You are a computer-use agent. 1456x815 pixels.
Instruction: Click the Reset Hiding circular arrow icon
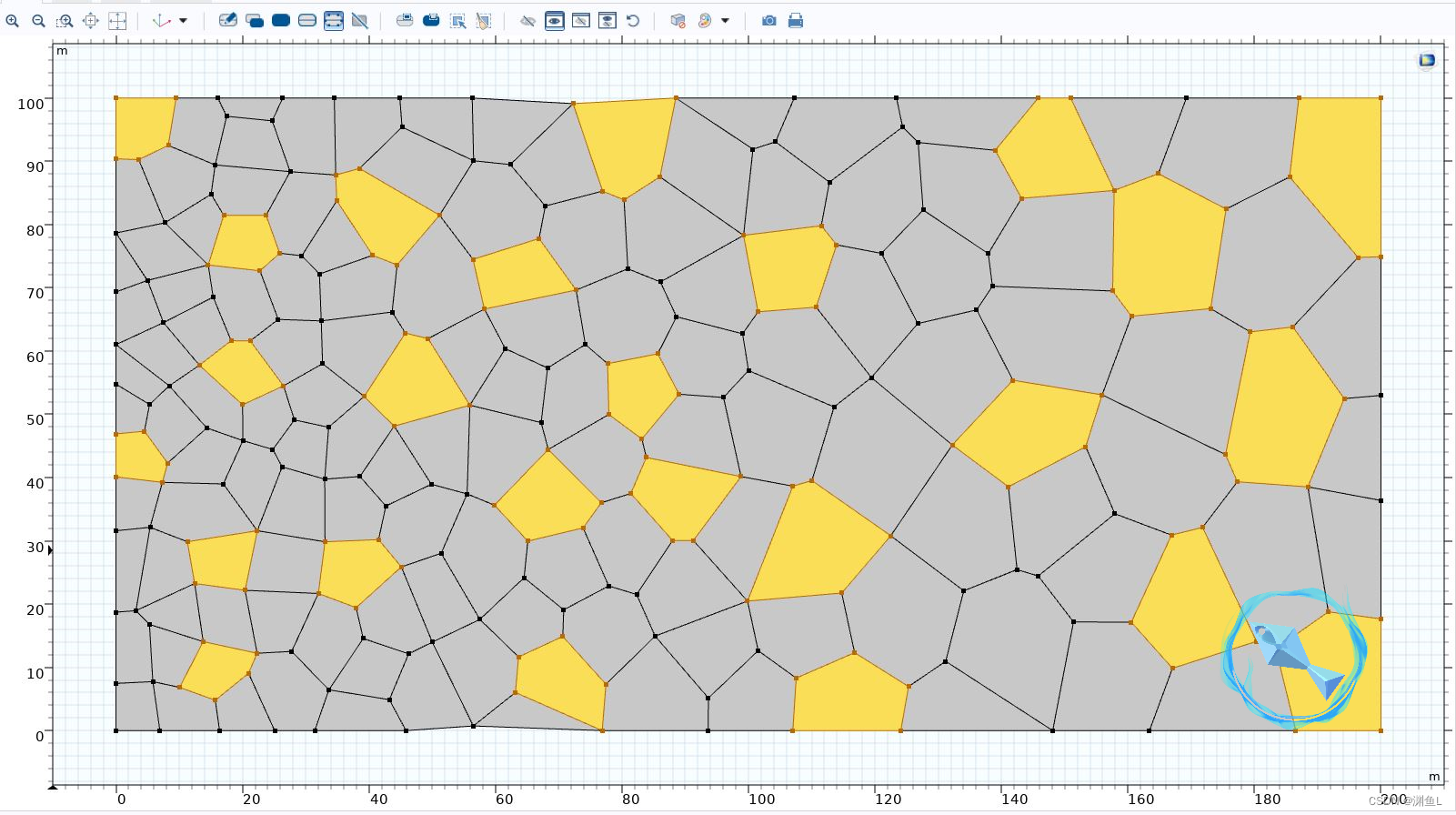(633, 21)
